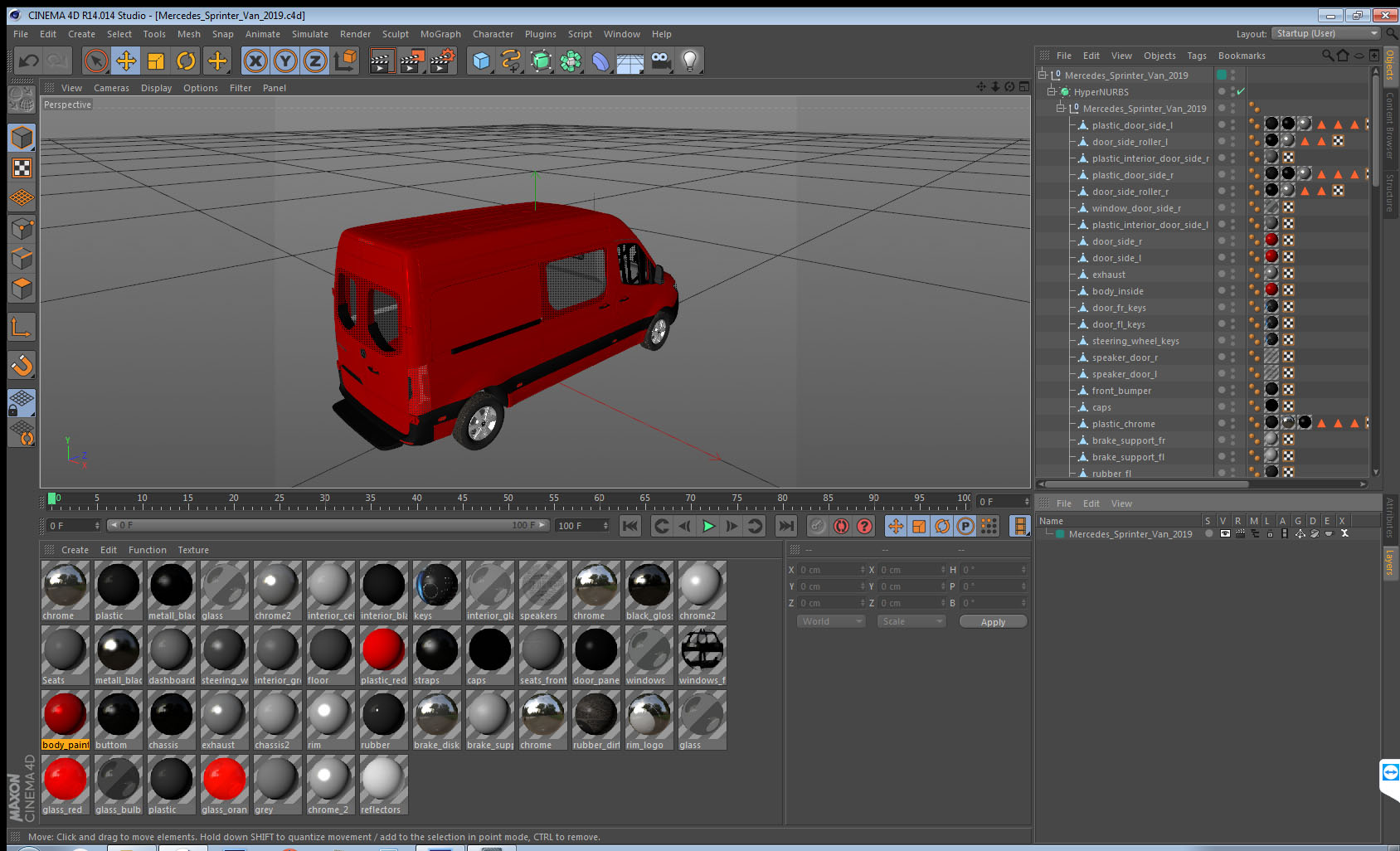This screenshot has height=851, width=1400.
Task: Enable Axis mode tool
Action: [22, 327]
